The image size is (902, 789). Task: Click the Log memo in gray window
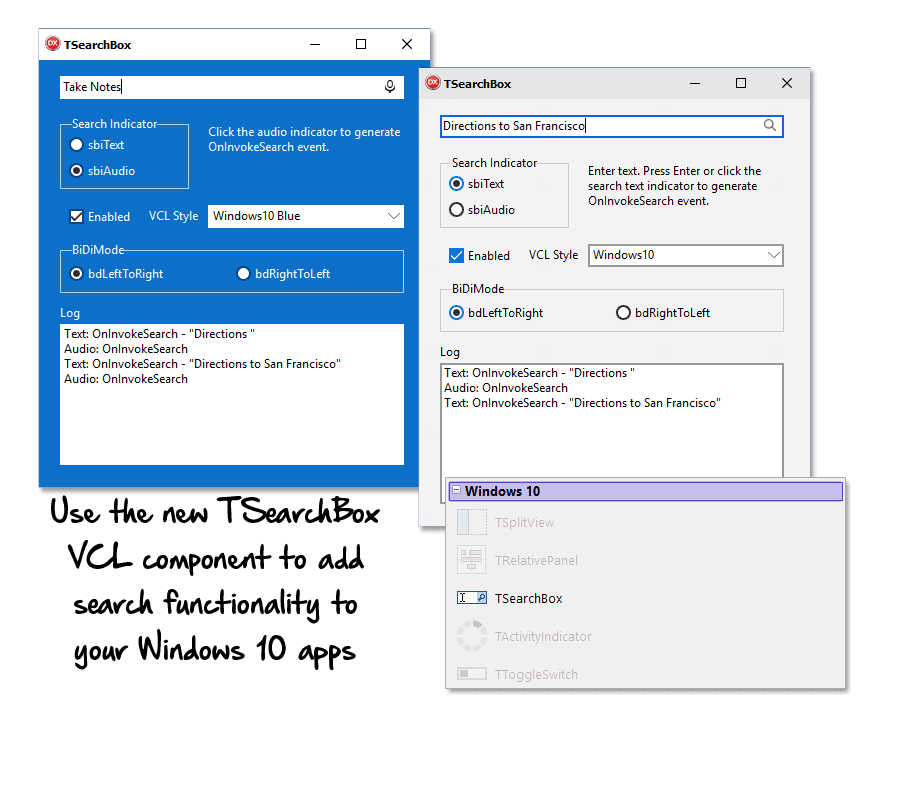(x=611, y=420)
